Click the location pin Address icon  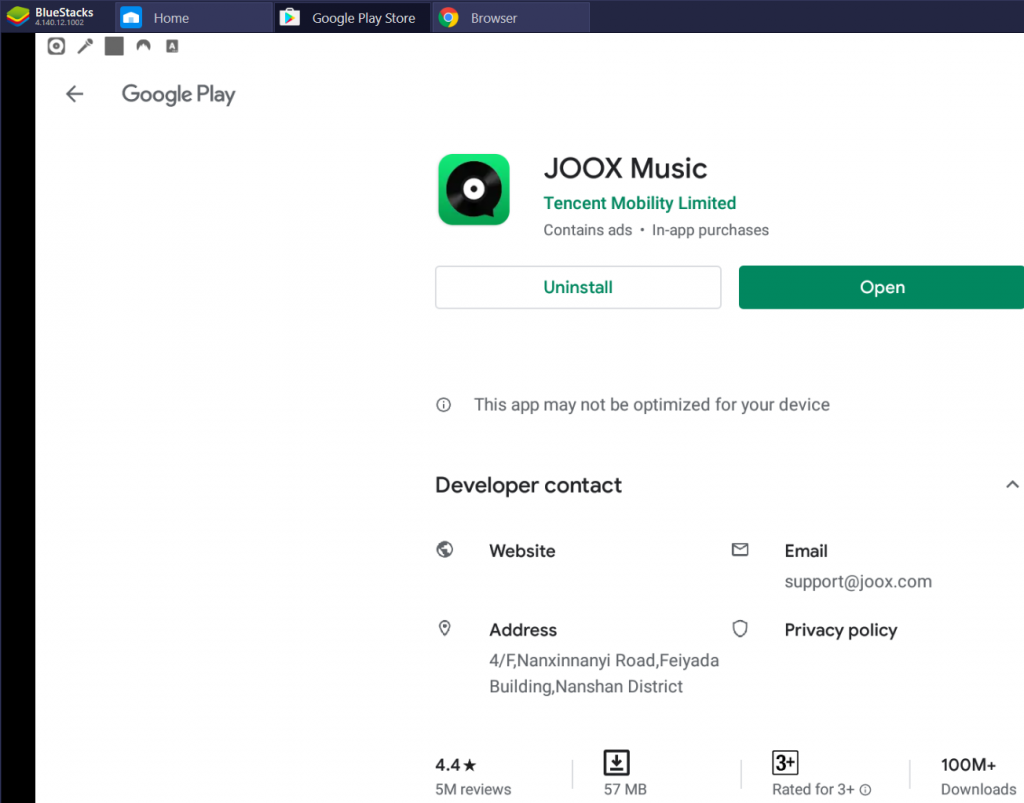coord(445,628)
